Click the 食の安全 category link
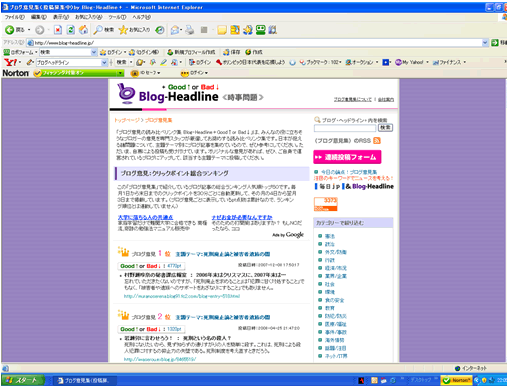Screen dimensions: 507x387 (x=334, y=300)
